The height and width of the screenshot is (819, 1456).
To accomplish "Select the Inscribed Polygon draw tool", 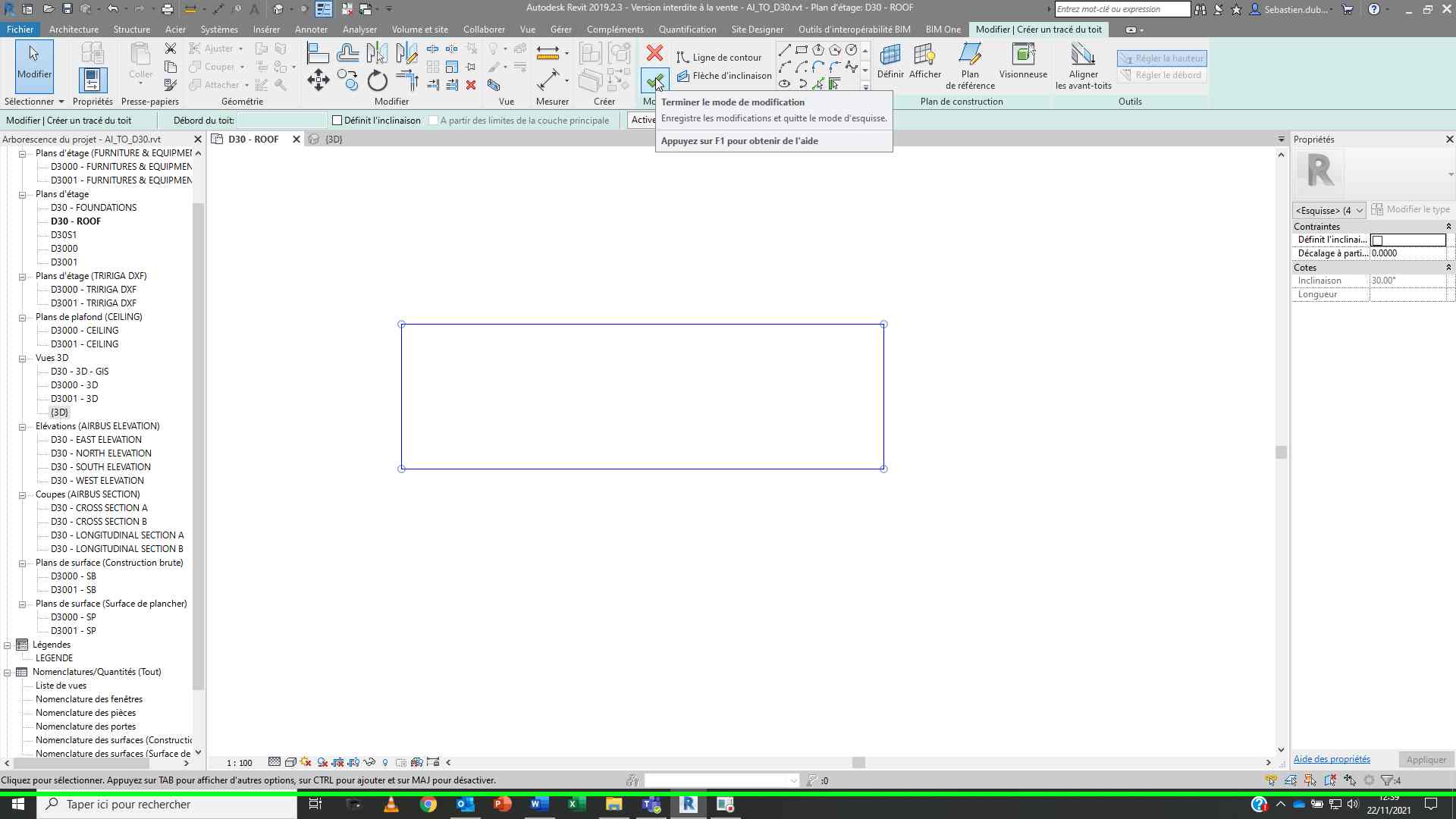I will (x=818, y=50).
